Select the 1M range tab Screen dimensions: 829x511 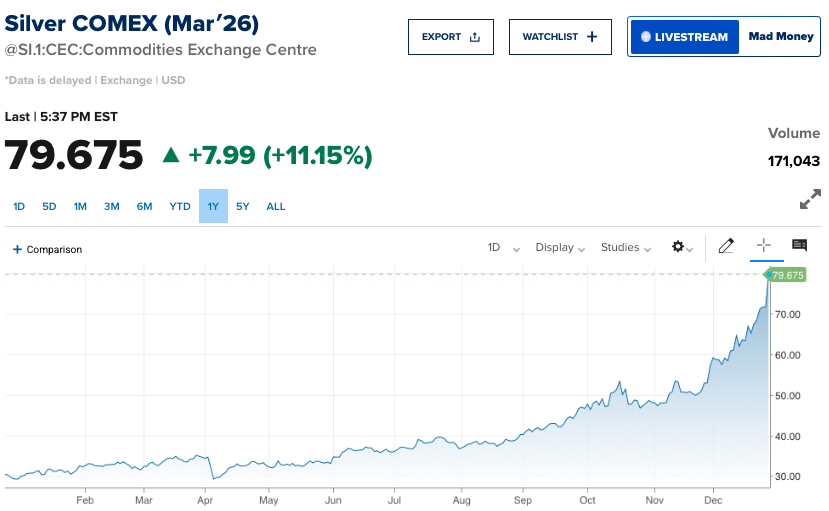tap(80, 207)
